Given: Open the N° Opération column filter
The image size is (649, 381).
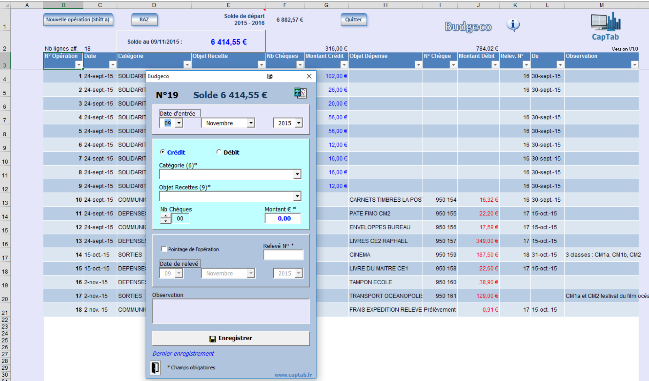Looking at the screenshot, I should [x=79, y=65].
